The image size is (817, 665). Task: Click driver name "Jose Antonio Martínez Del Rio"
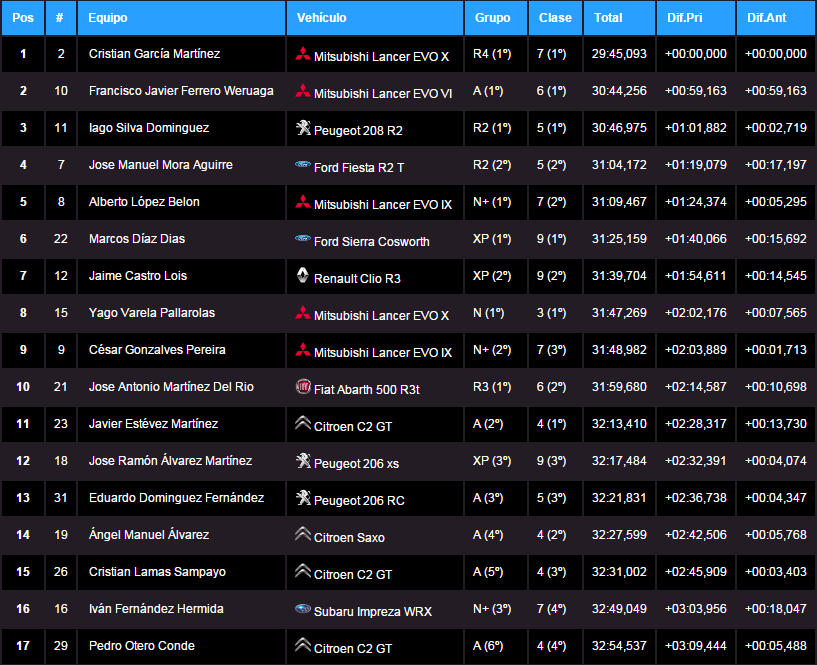171,387
